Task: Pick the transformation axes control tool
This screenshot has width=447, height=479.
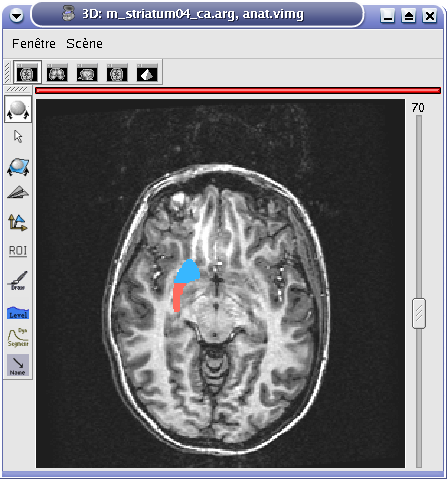Action: click(x=18, y=222)
